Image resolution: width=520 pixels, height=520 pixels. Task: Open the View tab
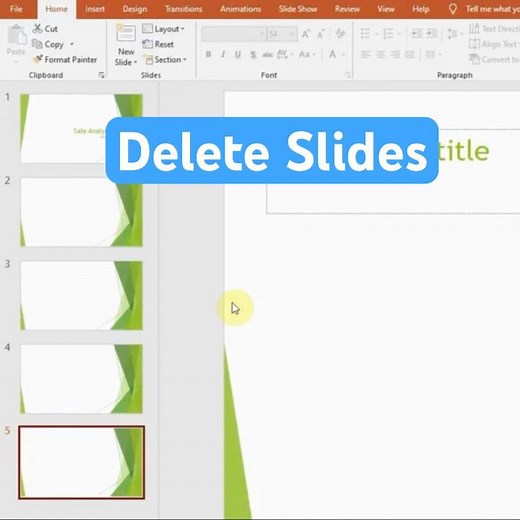point(386,9)
